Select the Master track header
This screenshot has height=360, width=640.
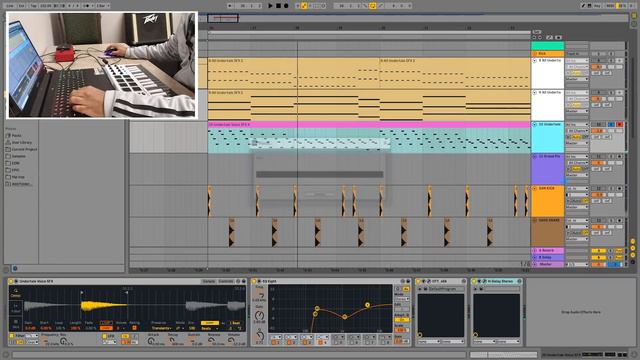pos(547,264)
